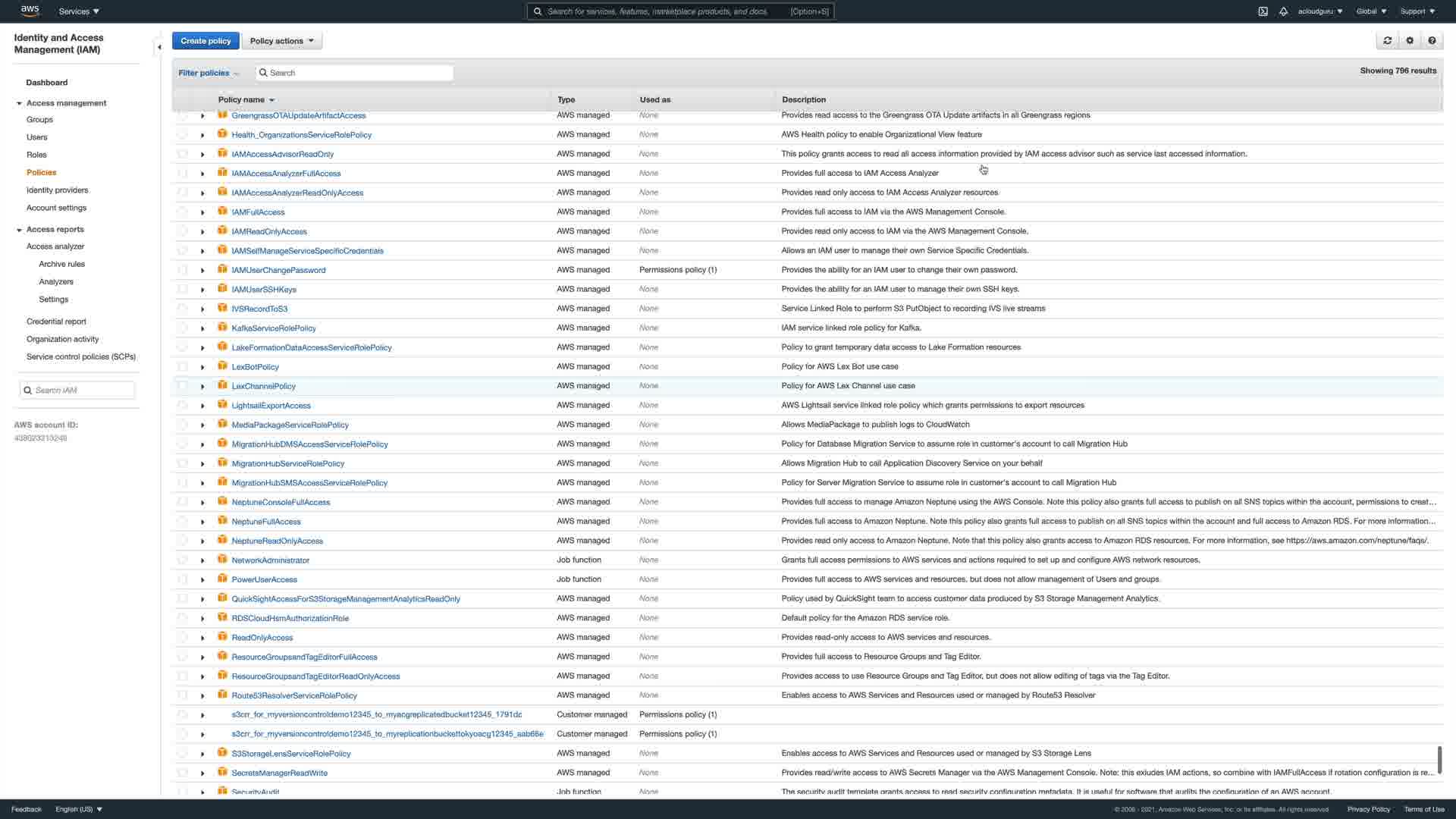Expand the NetworkAdministrator policy row arrow

pyautogui.click(x=202, y=560)
